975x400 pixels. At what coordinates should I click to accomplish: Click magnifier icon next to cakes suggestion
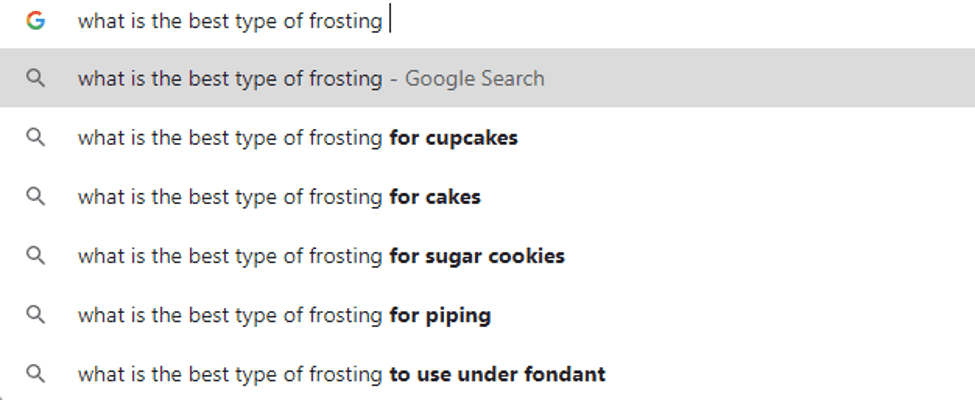[36, 197]
